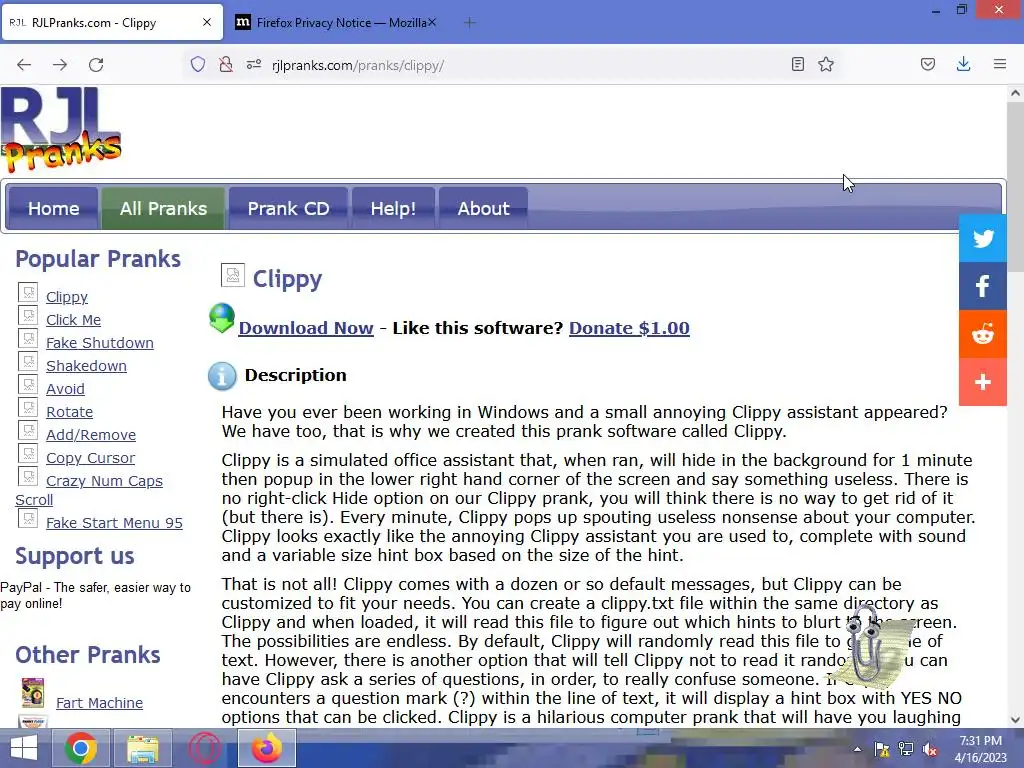Open the Prank CD navigation item
1024x768 pixels.
(x=288, y=208)
